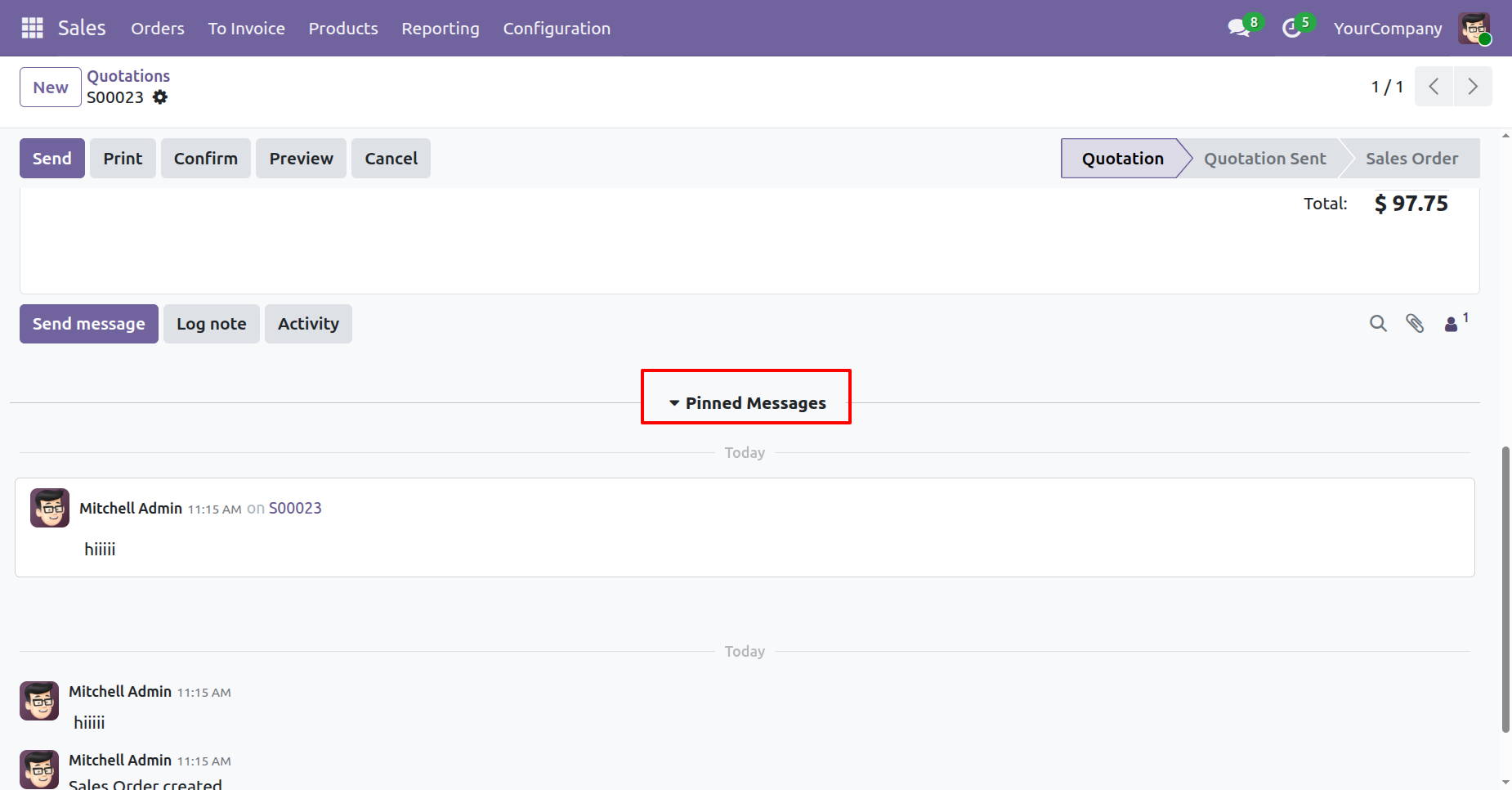
Task: Open the S00023 link in pinned message
Action: pos(295,509)
